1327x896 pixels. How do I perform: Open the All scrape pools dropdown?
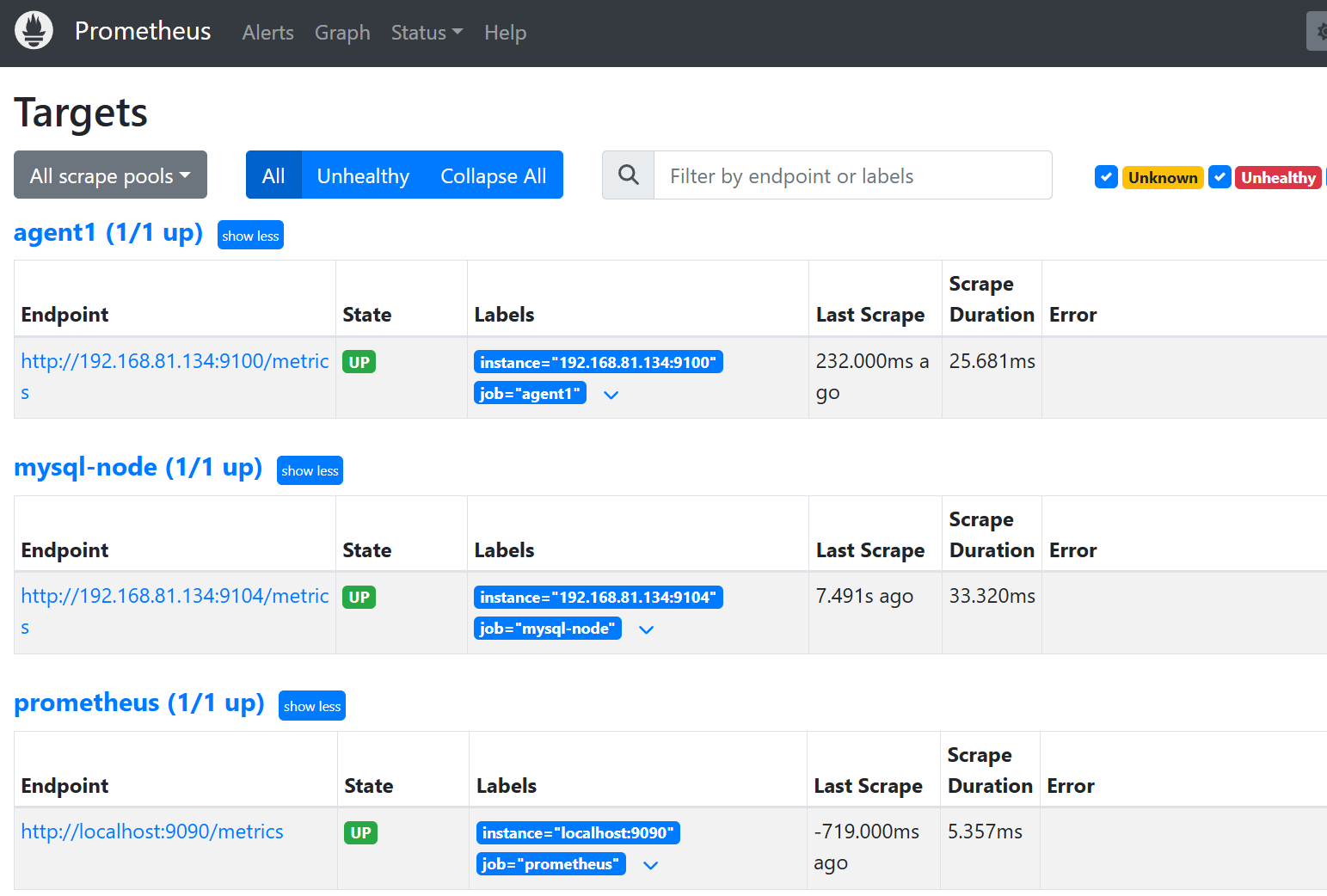coord(110,175)
